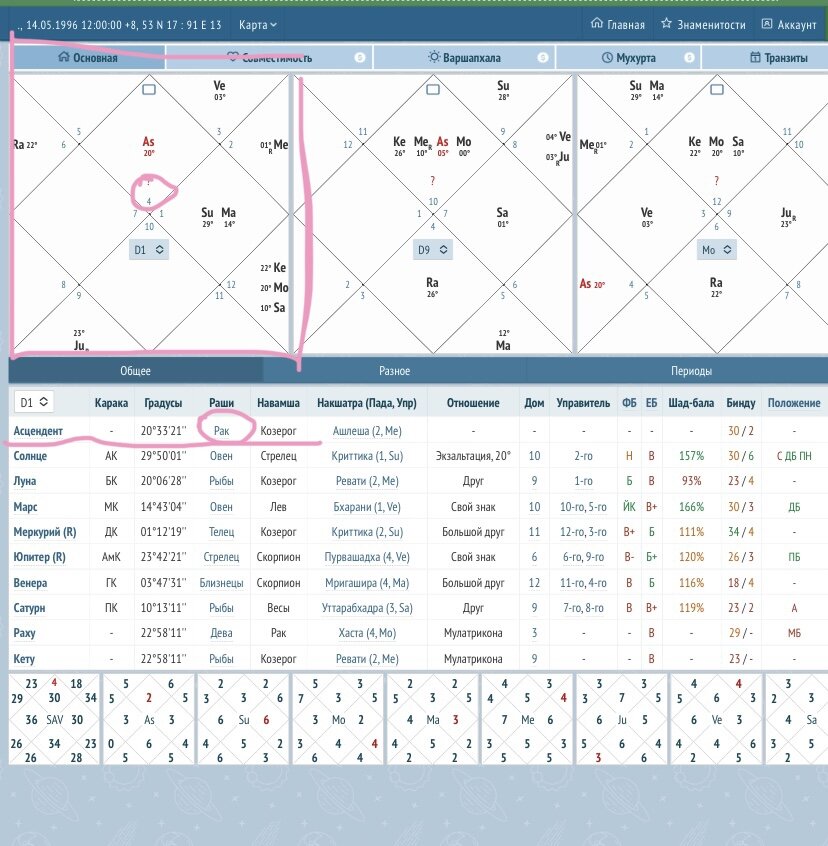Select the Ma ashtakavarga mini chart

click(x=433, y=719)
